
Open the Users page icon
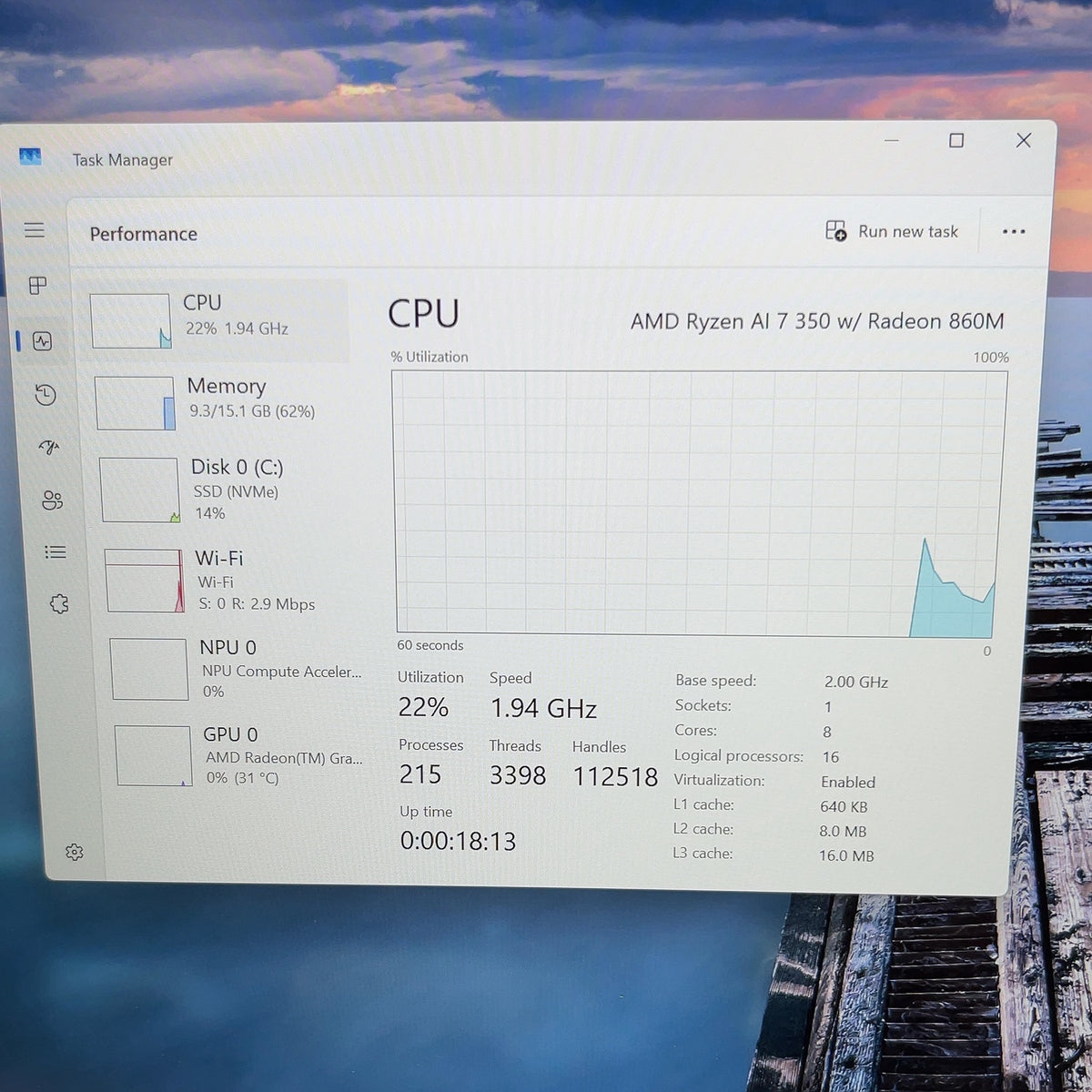click(x=53, y=500)
